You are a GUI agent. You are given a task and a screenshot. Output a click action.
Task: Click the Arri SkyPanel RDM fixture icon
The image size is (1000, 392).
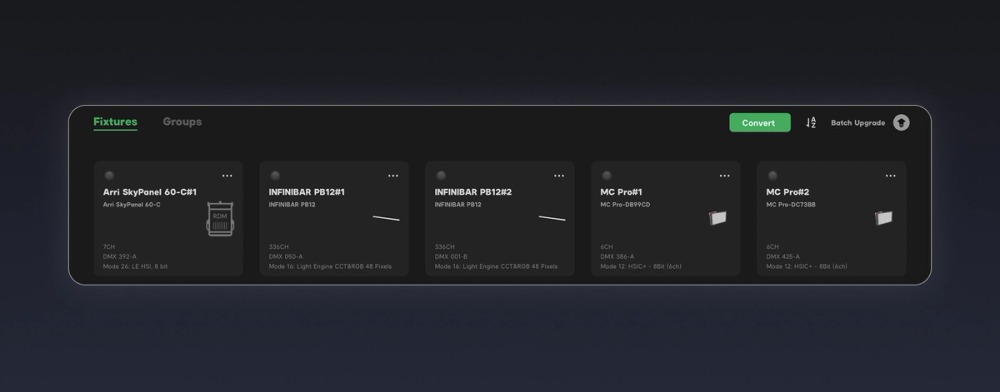tap(220, 219)
